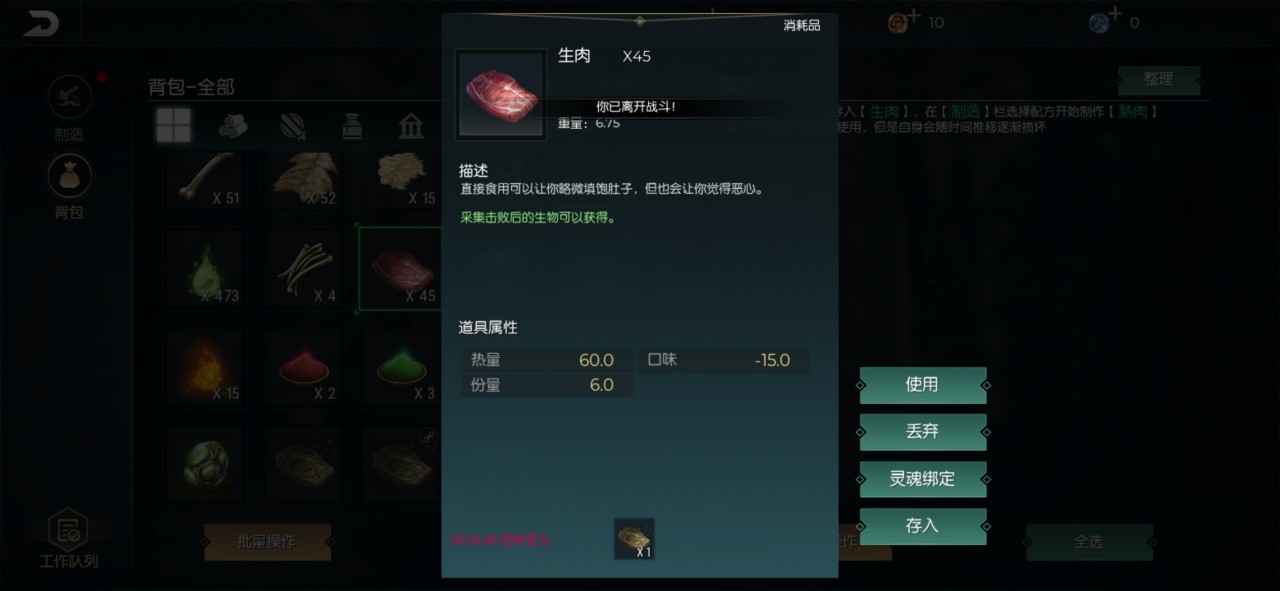The height and width of the screenshot is (591, 1280).
Task: Select the raw meat X45 inventory slot
Action: tap(400, 269)
